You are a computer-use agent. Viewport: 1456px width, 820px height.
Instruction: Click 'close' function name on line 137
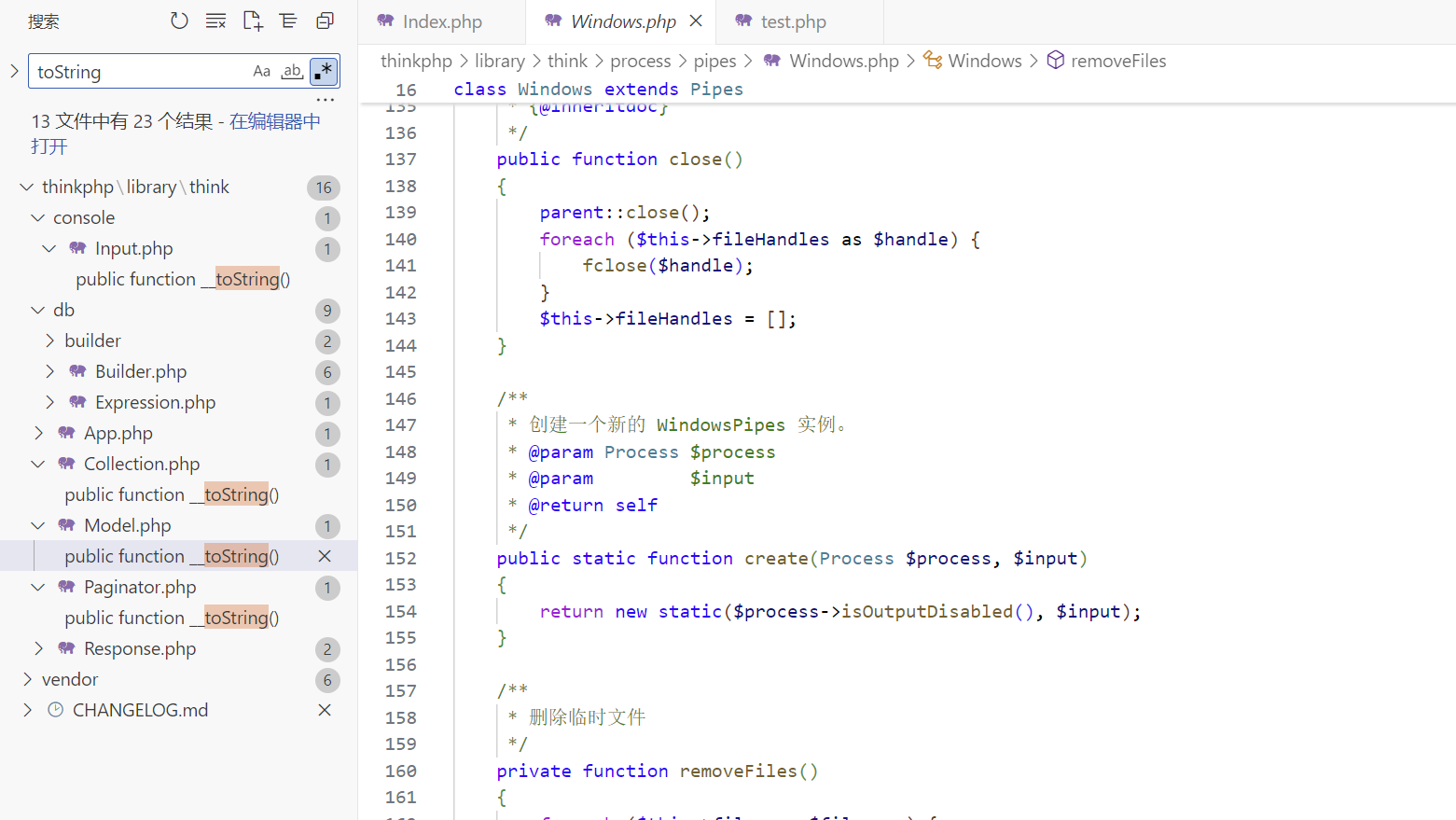click(x=696, y=159)
